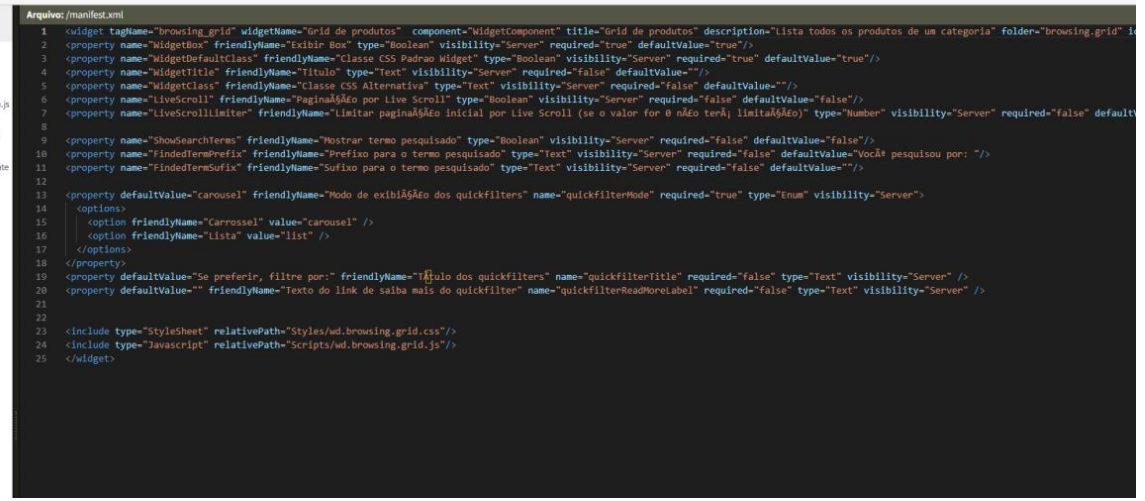Click name value "quickfilterReadMoreLabel"
The image size is (1145, 501).
[x=625, y=291]
